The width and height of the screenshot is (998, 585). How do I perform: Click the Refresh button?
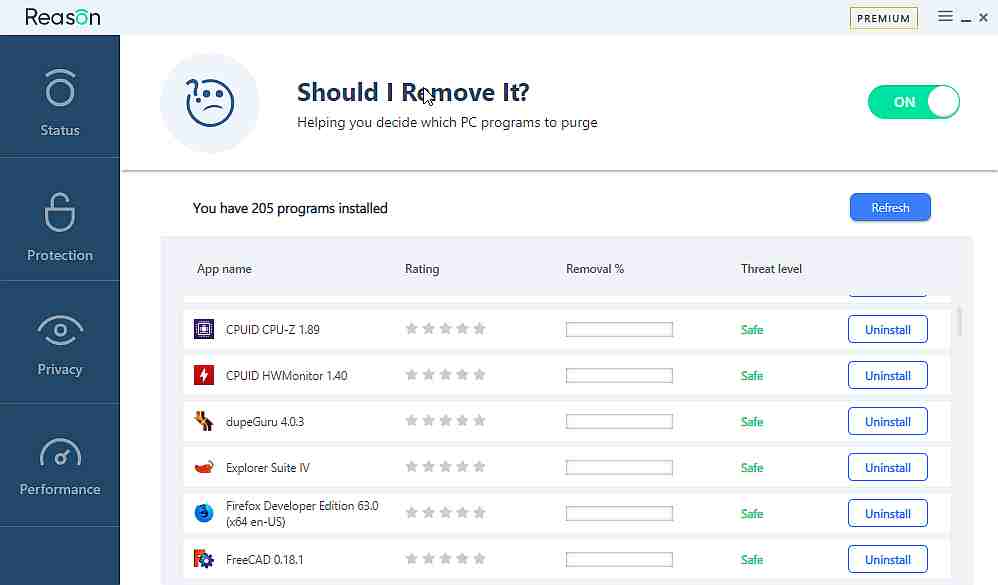(x=890, y=208)
